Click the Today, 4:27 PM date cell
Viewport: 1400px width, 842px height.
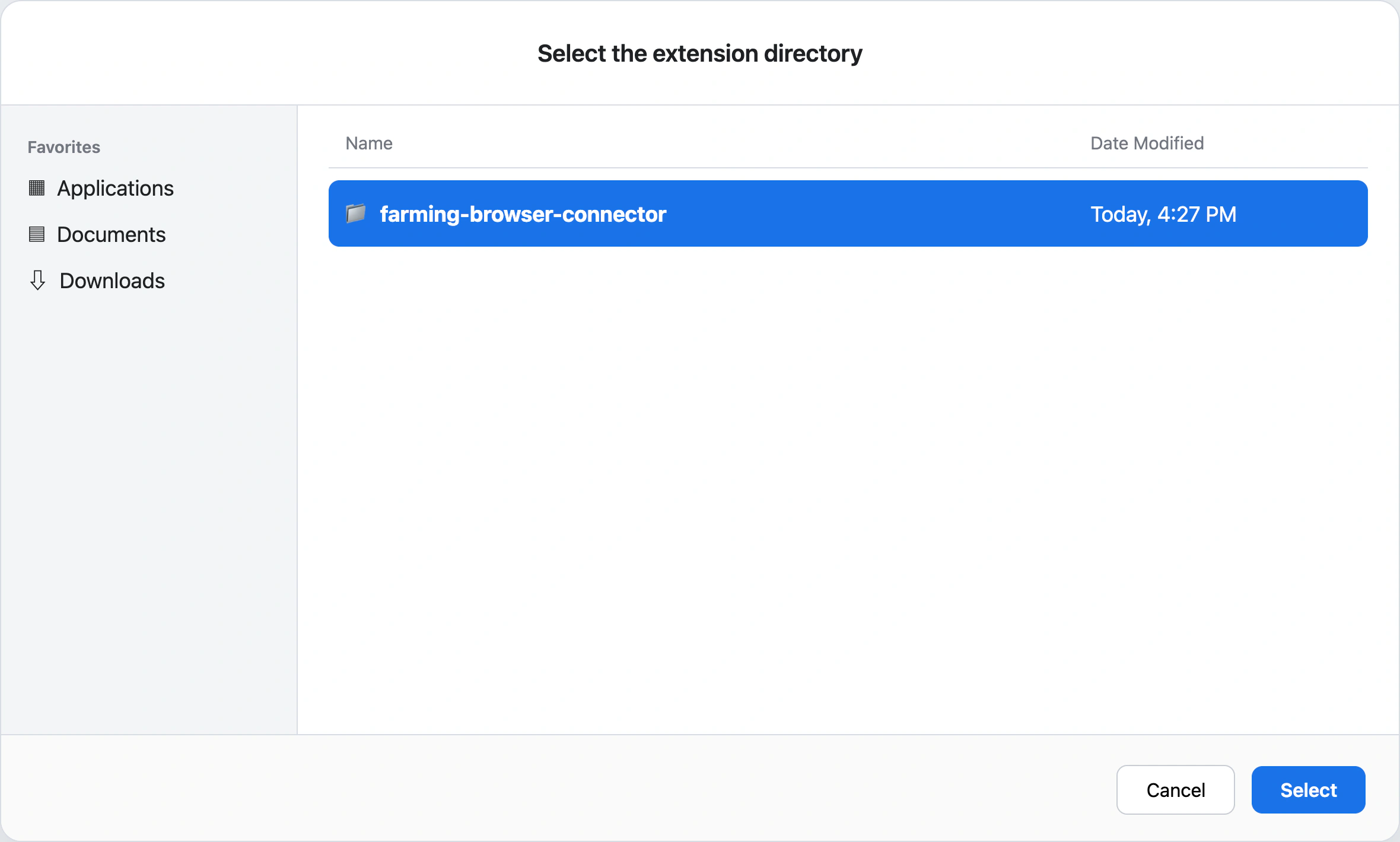coord(1163,214)
